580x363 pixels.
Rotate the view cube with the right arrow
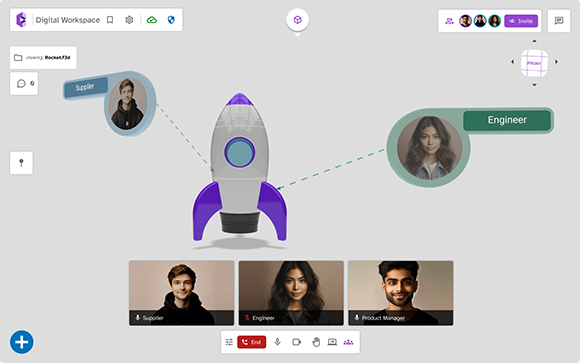pos(556,62)
